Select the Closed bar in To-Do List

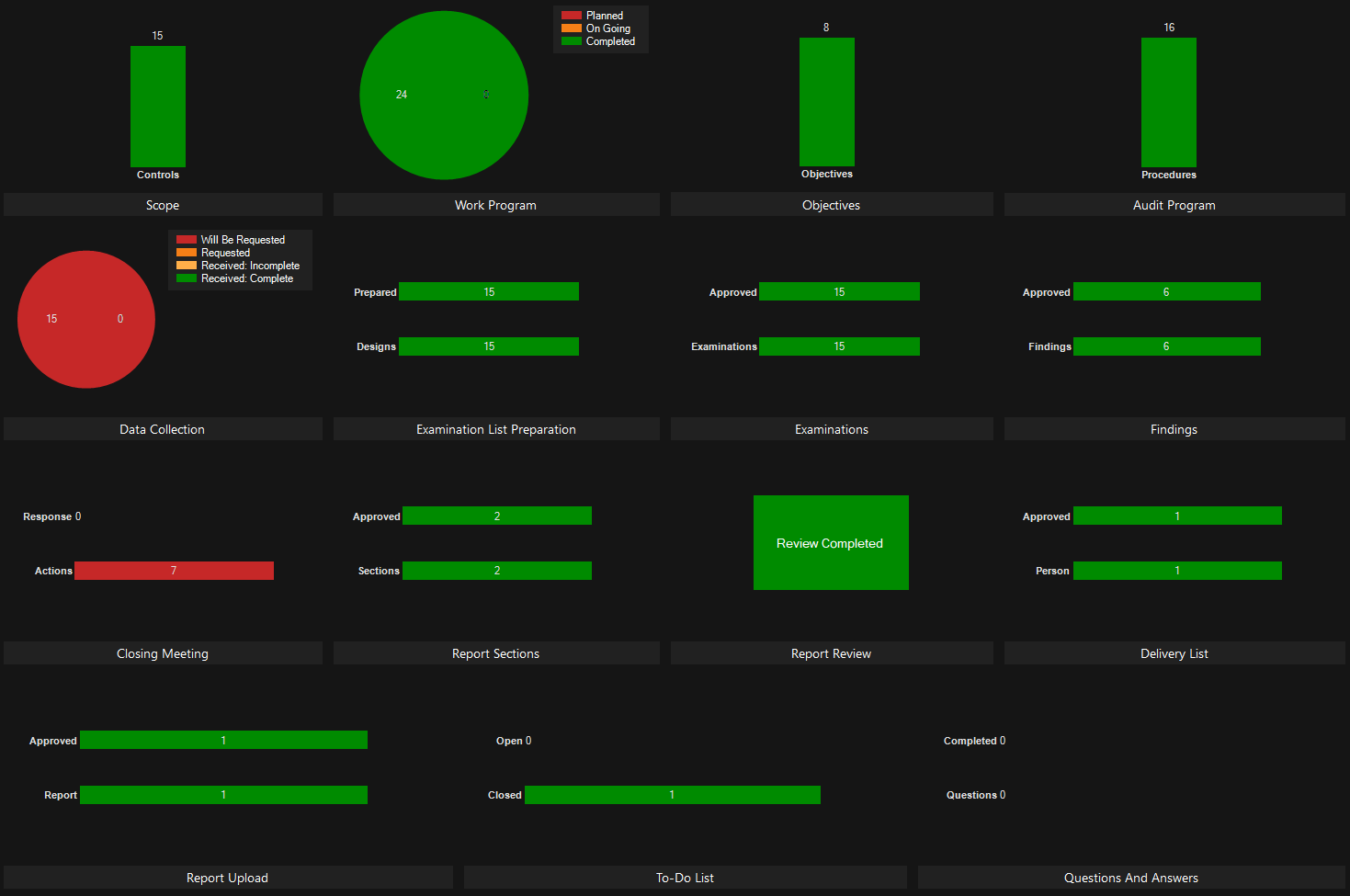pos(672,795)
